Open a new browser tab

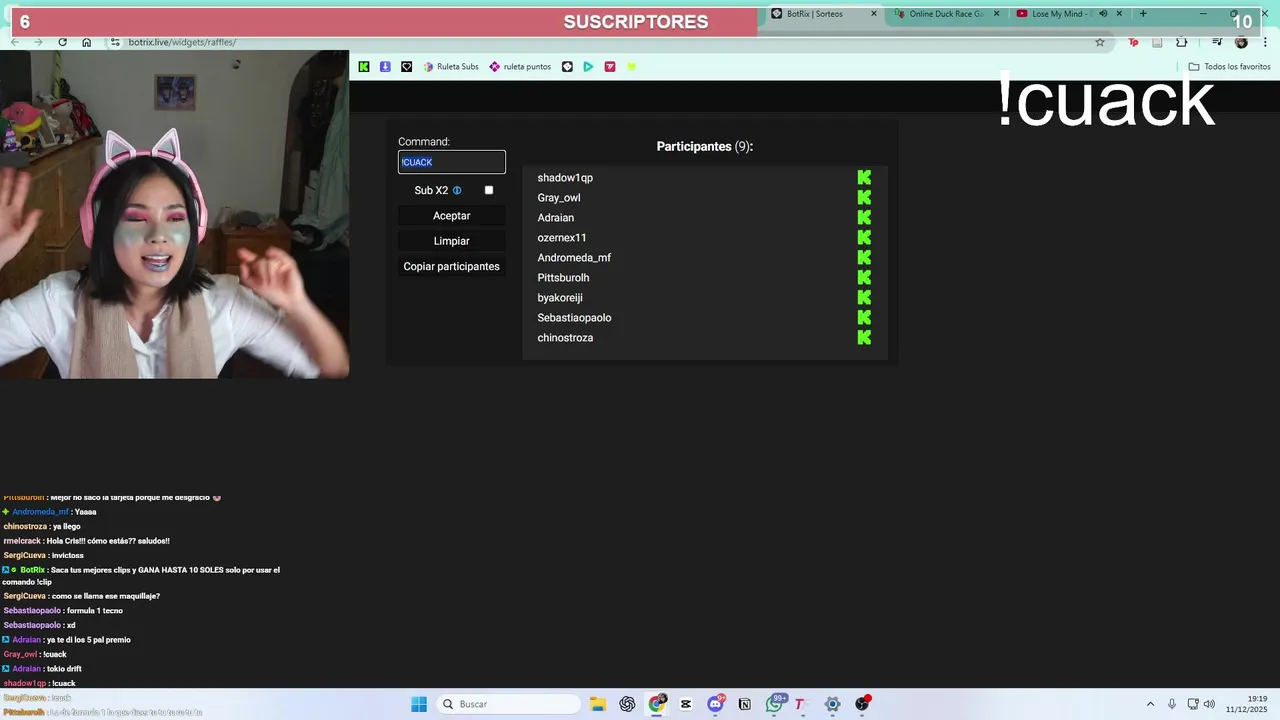pos(1143,14)
